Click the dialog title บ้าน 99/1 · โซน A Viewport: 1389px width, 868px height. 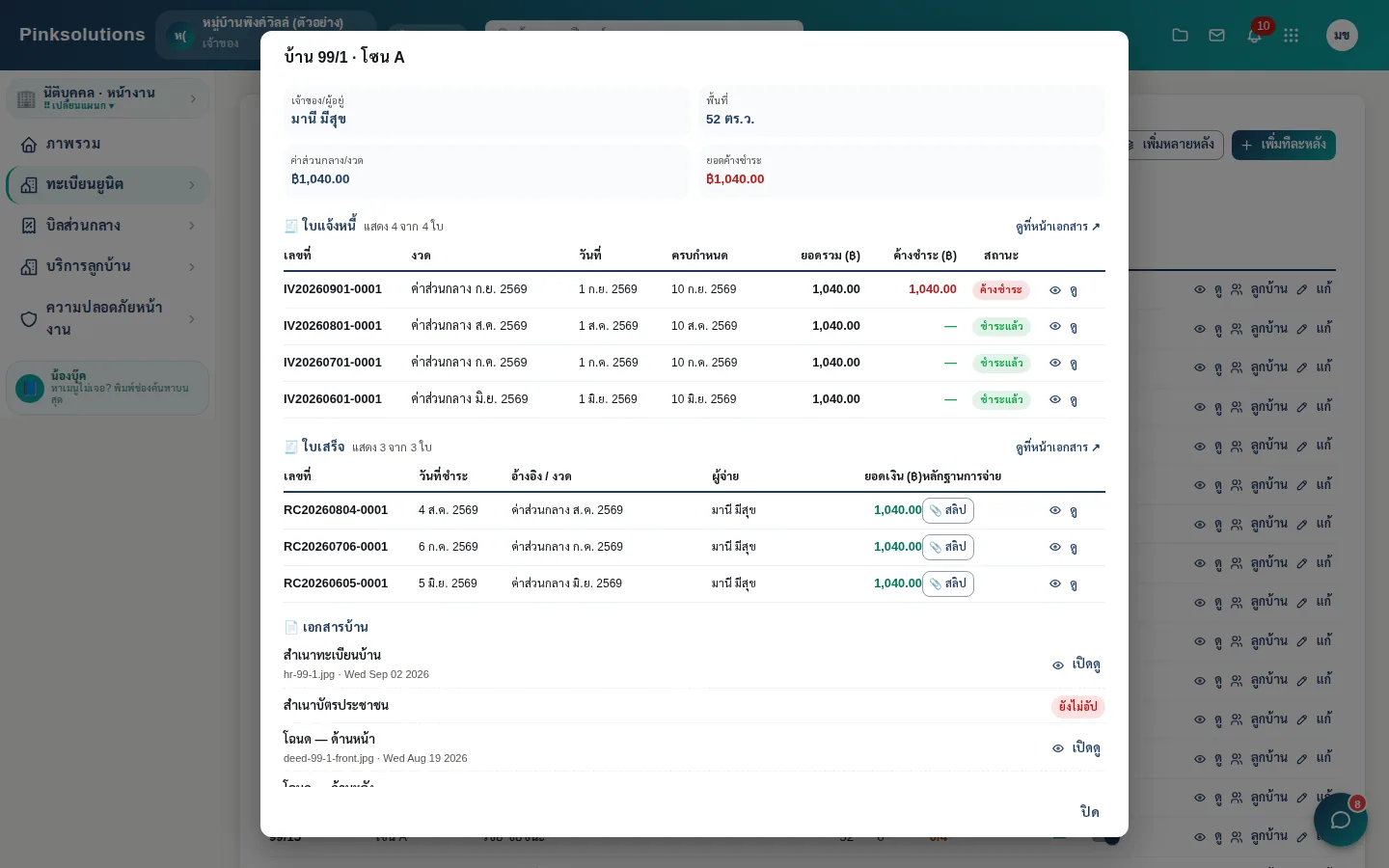click(x=344, y=58)
